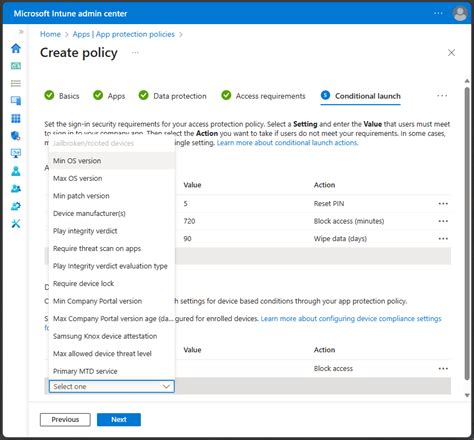The width and height of the screenshot is (474, 440).
Task: Go to the Data protection step
Action: [x=173, y=96]
